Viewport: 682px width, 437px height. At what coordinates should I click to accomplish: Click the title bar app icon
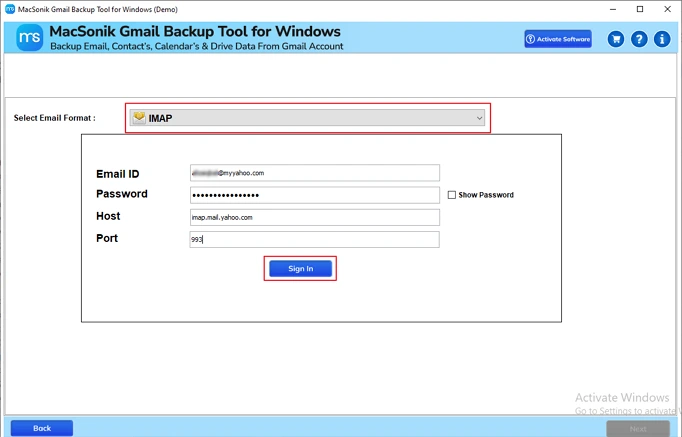point(10,9)
